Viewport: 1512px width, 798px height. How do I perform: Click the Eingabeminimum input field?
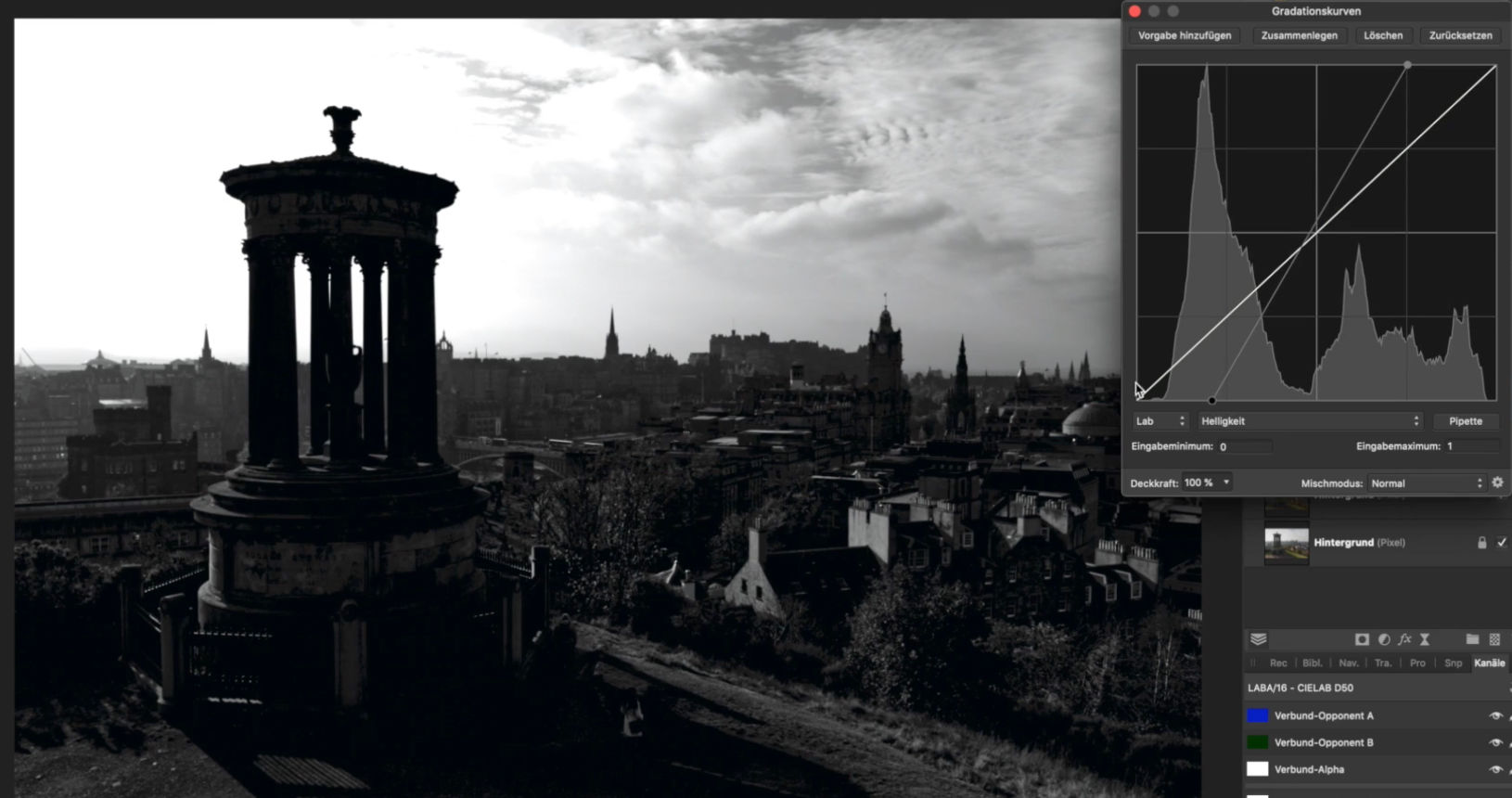(1244, 446)
